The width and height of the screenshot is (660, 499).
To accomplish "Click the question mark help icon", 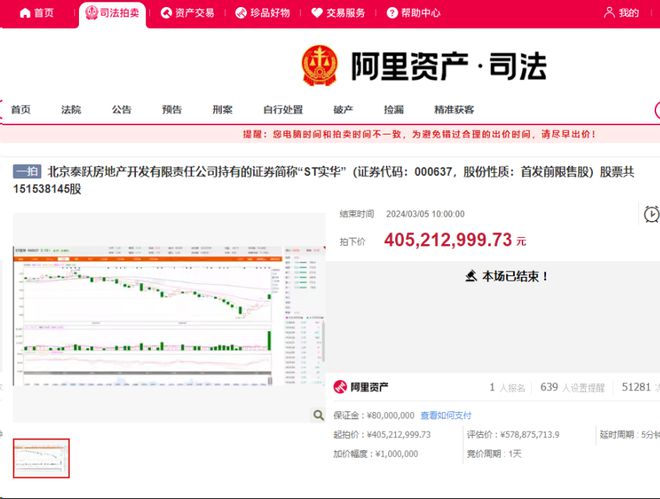I will coord(392,13).
